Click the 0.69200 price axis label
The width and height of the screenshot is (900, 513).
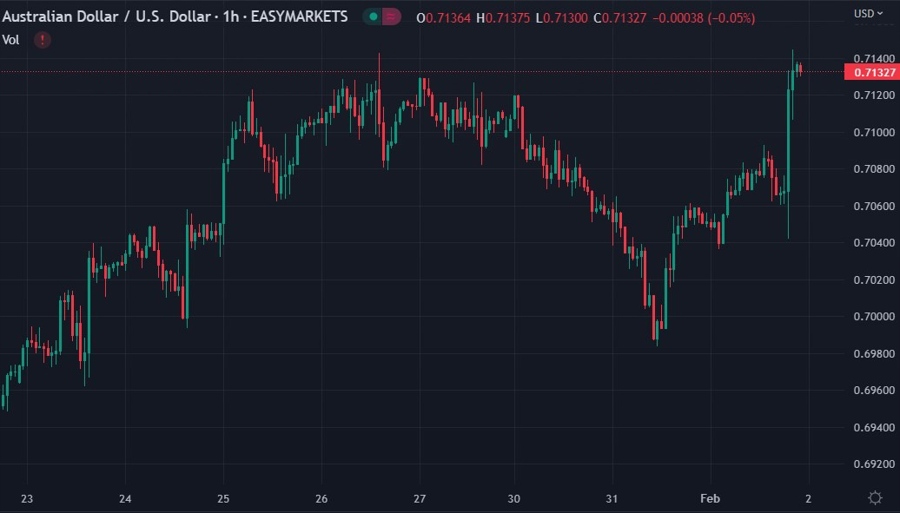[874, 464]
